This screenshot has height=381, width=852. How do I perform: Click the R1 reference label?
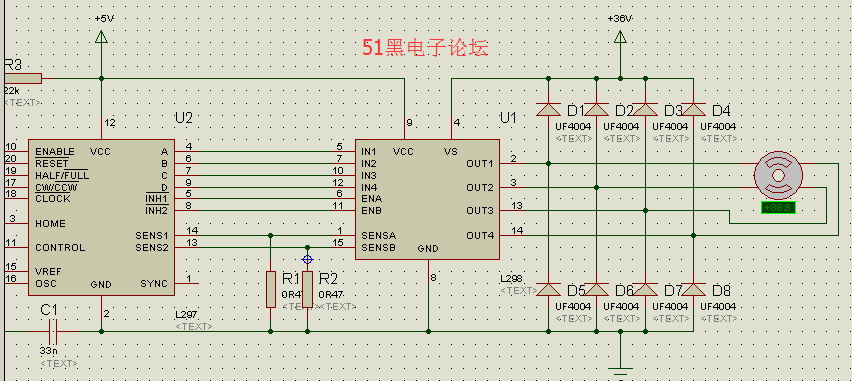[291, 279]
